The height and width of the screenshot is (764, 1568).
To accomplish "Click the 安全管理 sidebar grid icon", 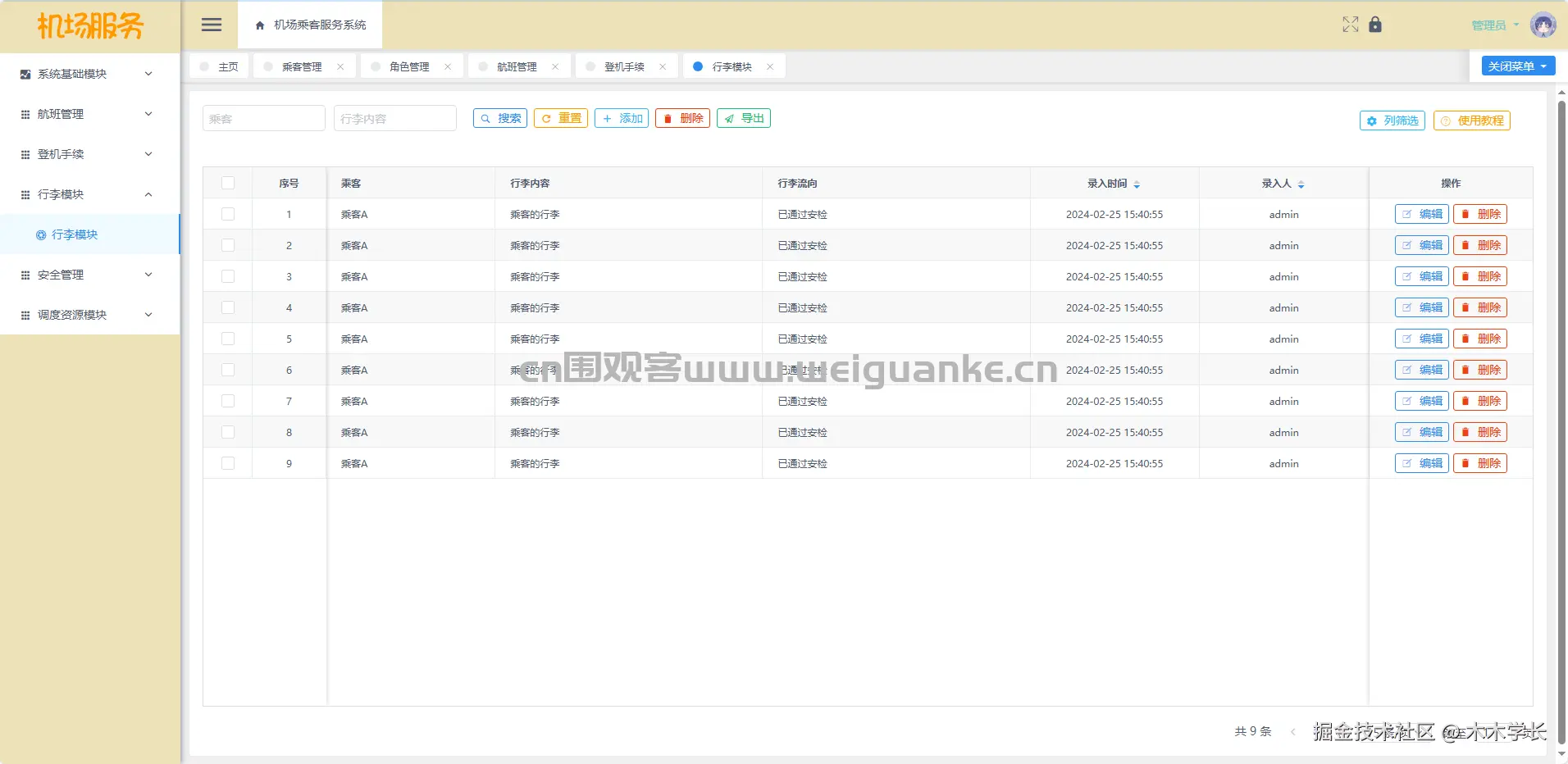I will 25,275.
